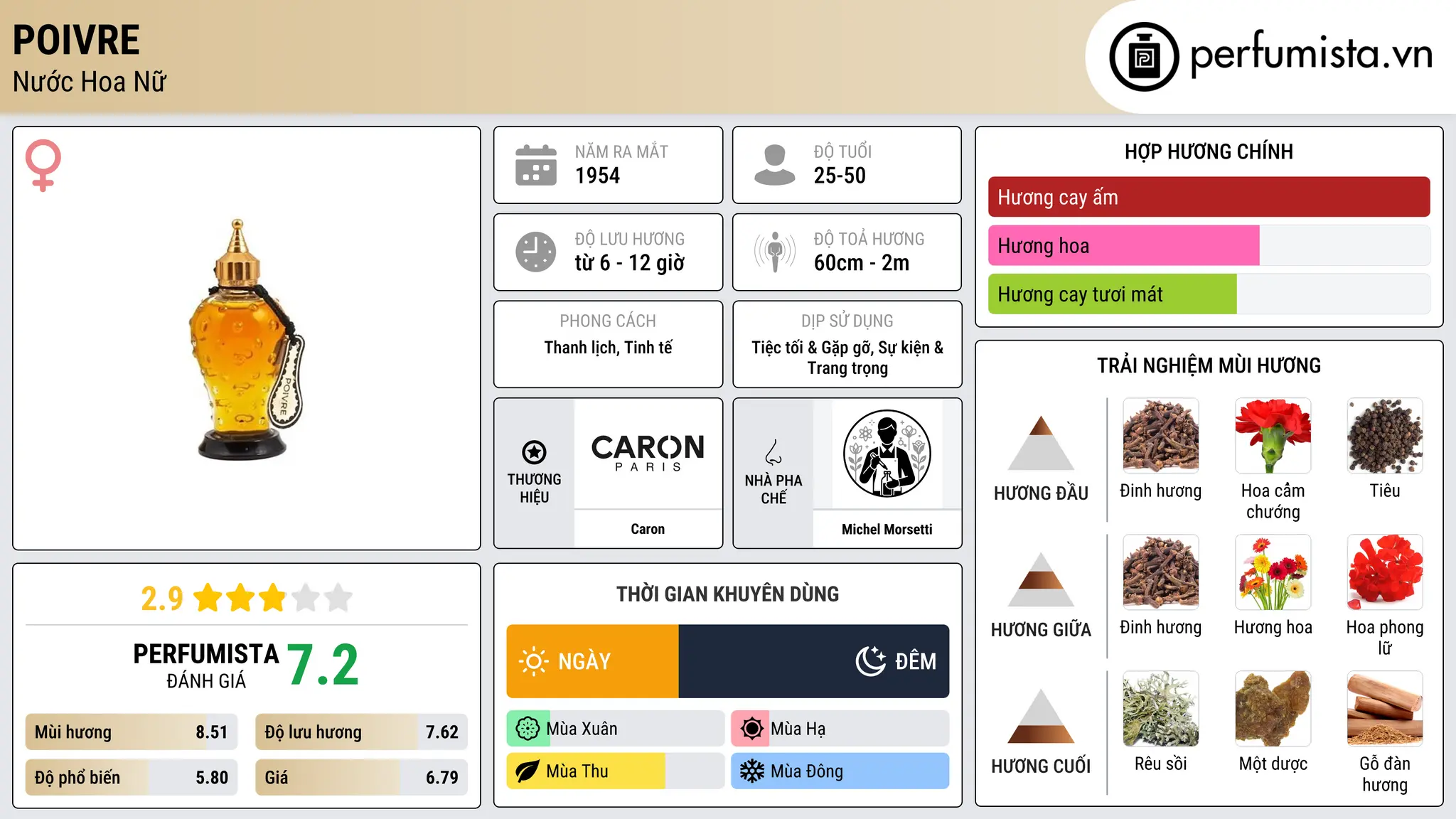Click the nose icon above NHÀ PHA CHẾ

click(x=773, y=452)
